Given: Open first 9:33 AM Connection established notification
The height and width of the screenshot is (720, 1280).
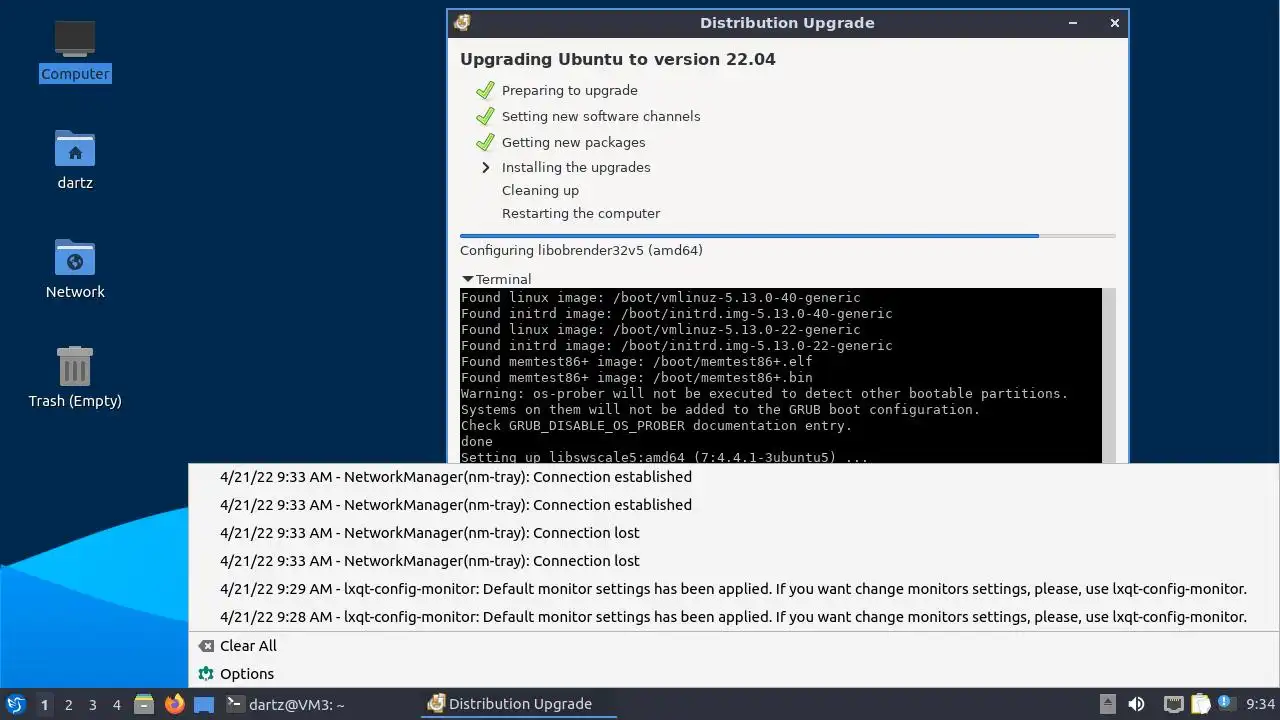Looking at the screenshot, I should coord(733,477).
